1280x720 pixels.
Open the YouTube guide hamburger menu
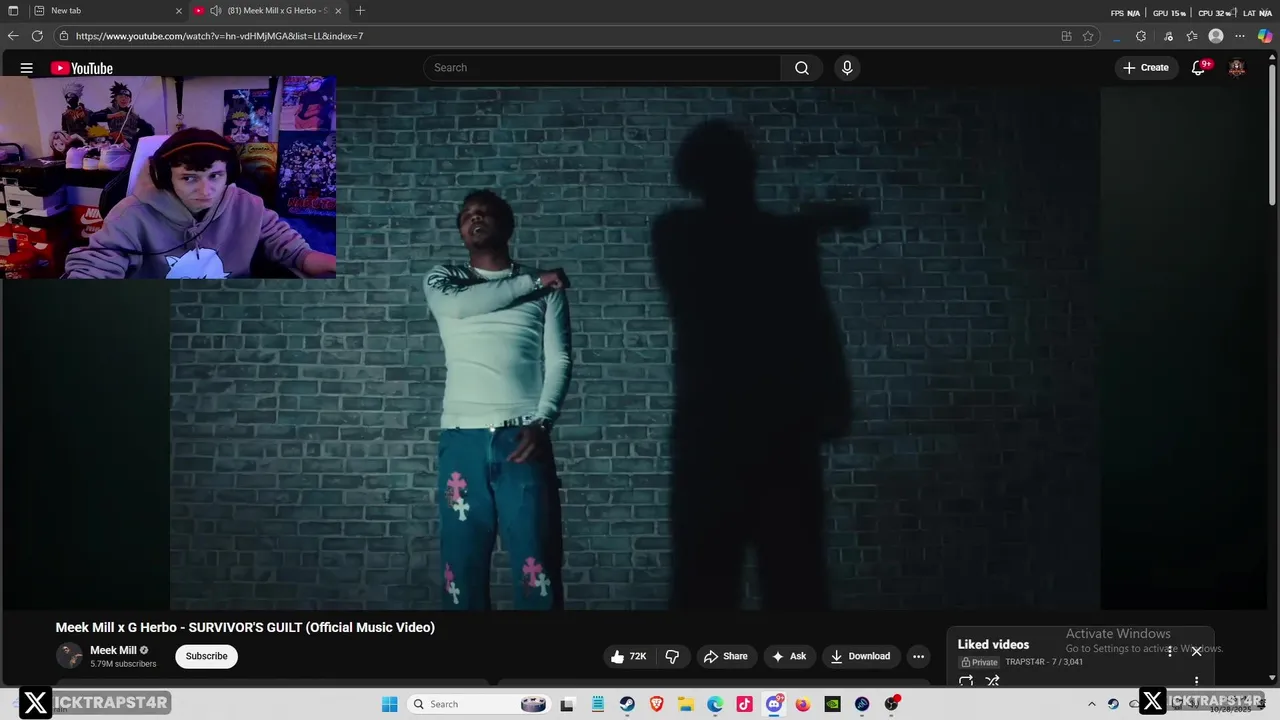tap(27, 68)
